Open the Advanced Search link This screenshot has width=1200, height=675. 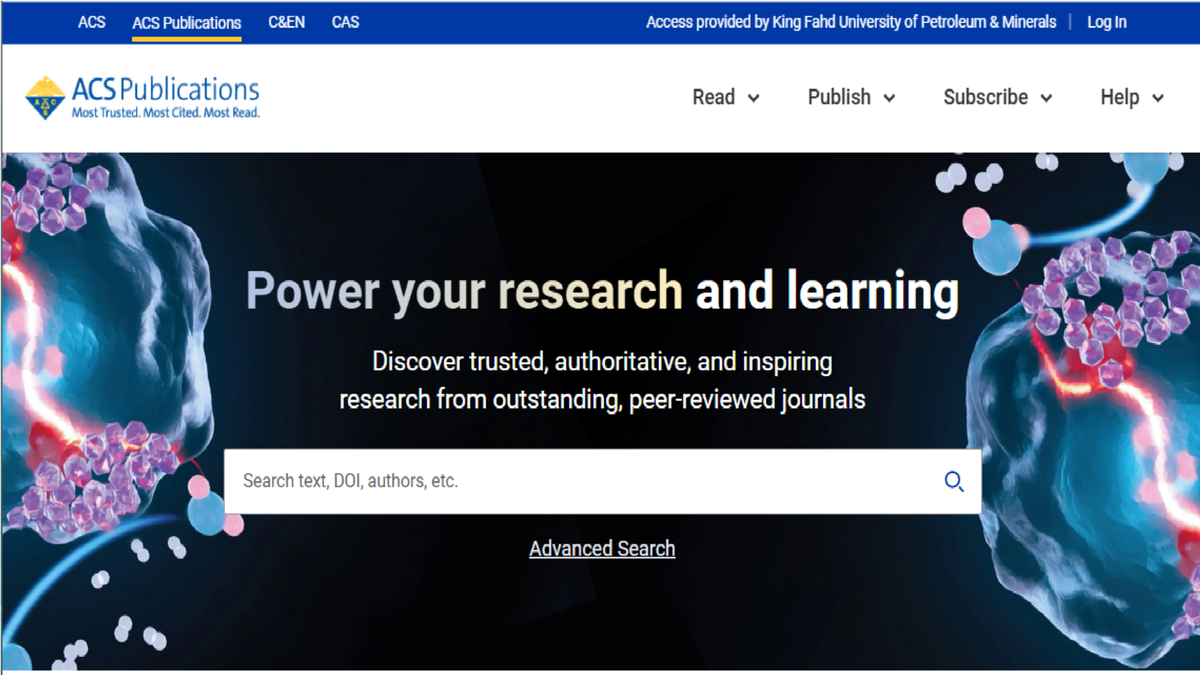(602, 549)
